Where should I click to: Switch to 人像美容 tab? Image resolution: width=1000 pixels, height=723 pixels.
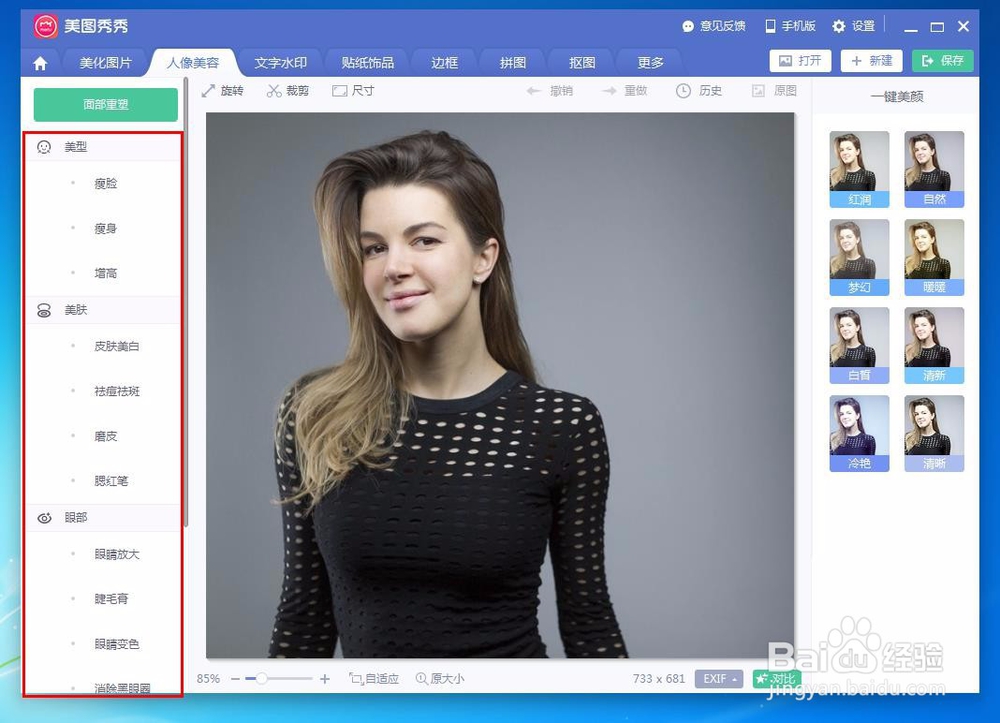[193, 63]
